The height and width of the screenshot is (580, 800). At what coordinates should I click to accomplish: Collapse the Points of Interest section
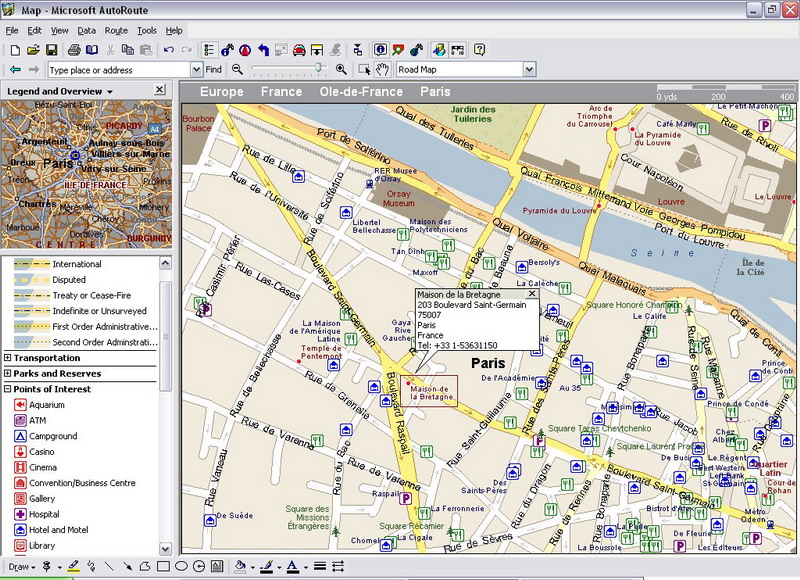click(x=8, y=389)
